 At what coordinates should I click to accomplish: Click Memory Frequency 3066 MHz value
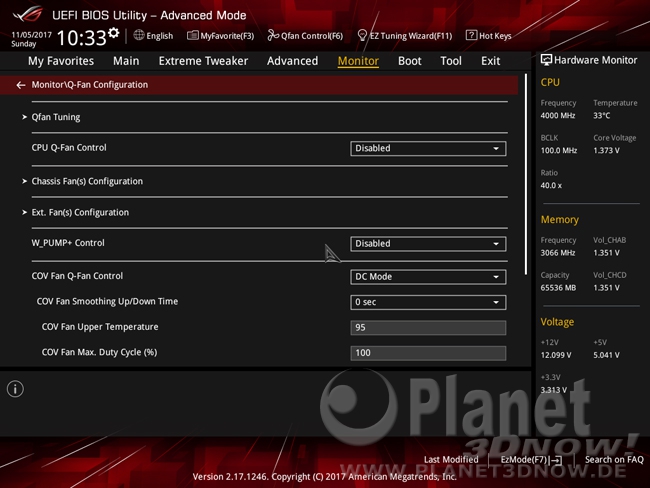558,253
